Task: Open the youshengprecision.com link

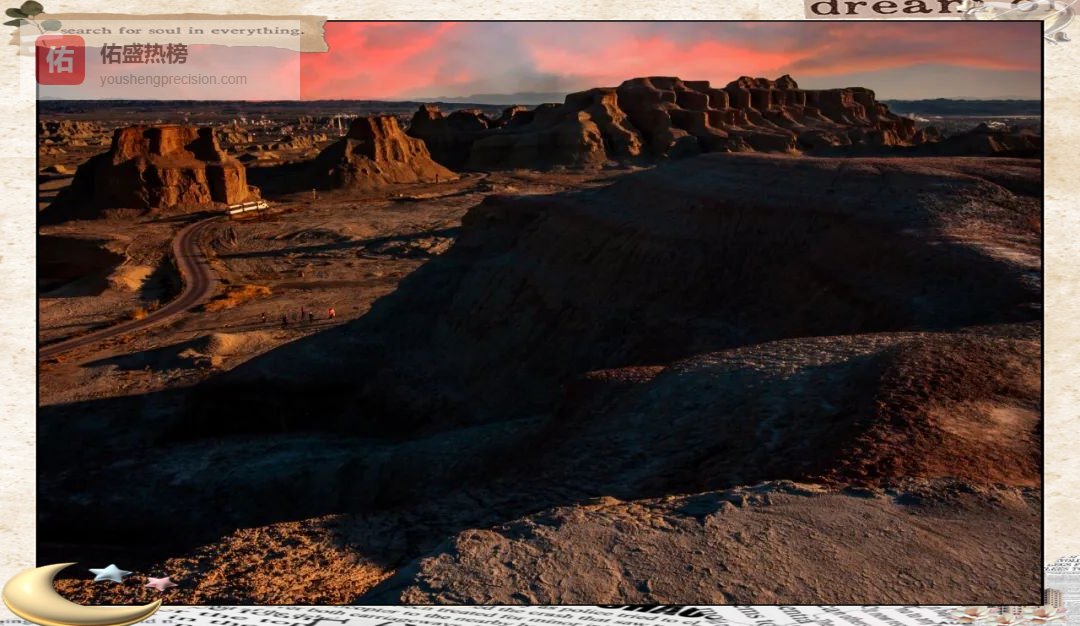Action: pos(173,80)
